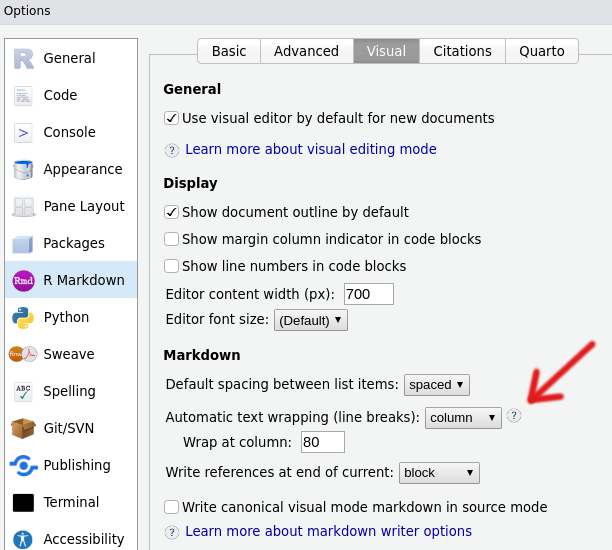This screenshot has width=612, height=550.
Task: Click the Sweave Rnw PDF icon
Action: tap(23, 354)
